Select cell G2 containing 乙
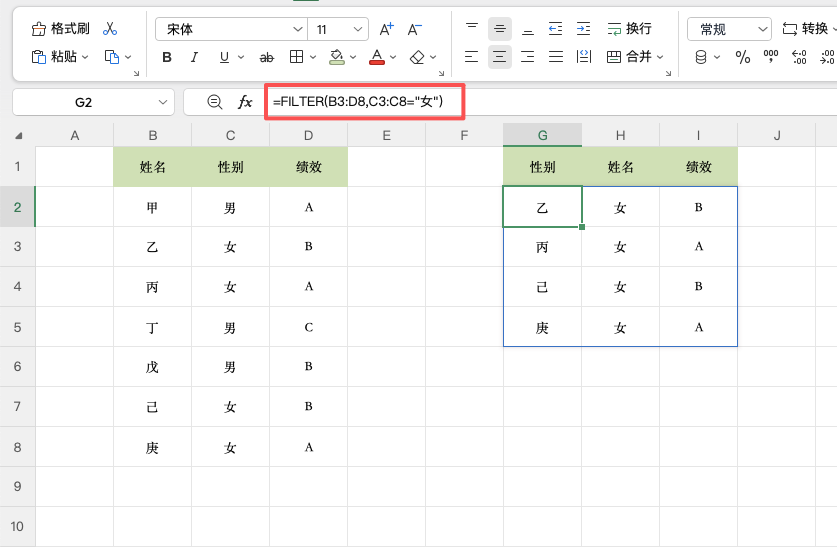This screenshot has width=837, height=547. pos(542,207)
